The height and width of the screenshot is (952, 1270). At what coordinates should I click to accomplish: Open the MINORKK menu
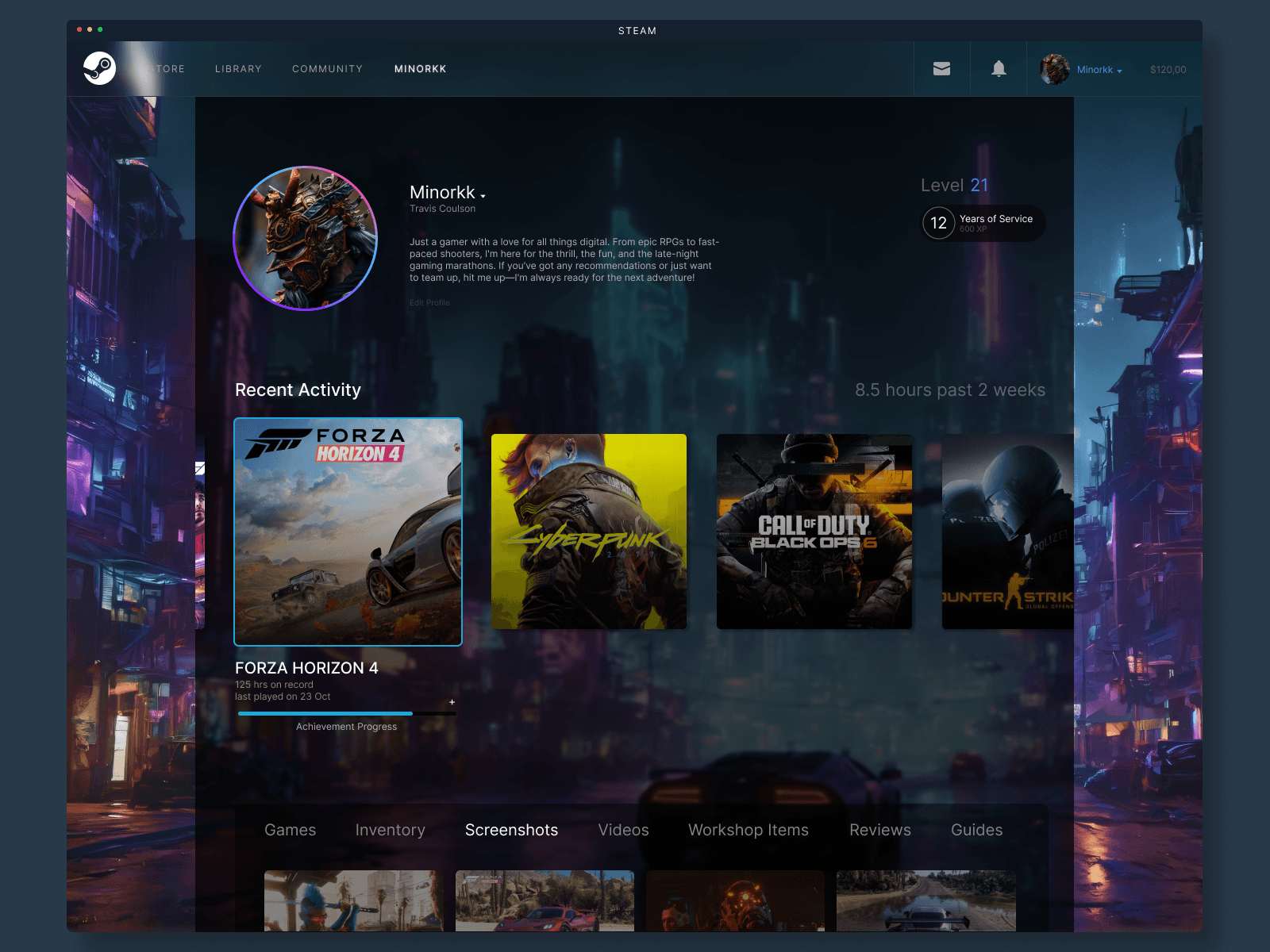[x=420, y=69]
